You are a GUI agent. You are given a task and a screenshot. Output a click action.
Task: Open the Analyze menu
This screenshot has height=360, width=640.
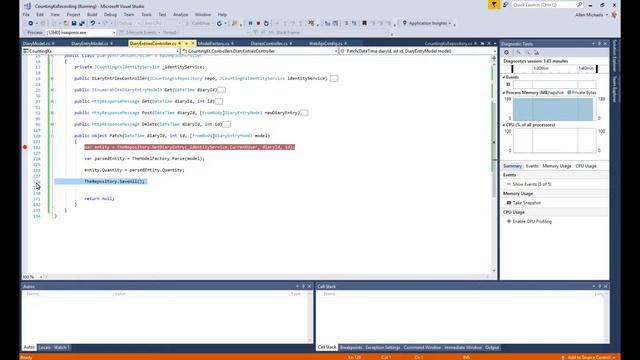pos(180,14)
